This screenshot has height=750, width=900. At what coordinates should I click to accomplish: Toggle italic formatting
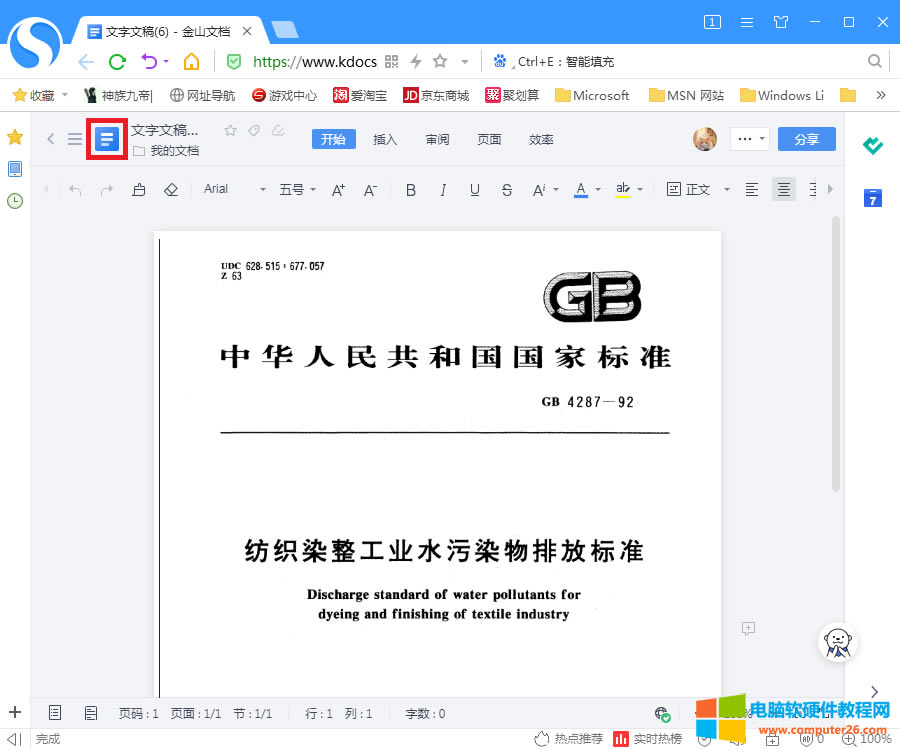(443, 189)
